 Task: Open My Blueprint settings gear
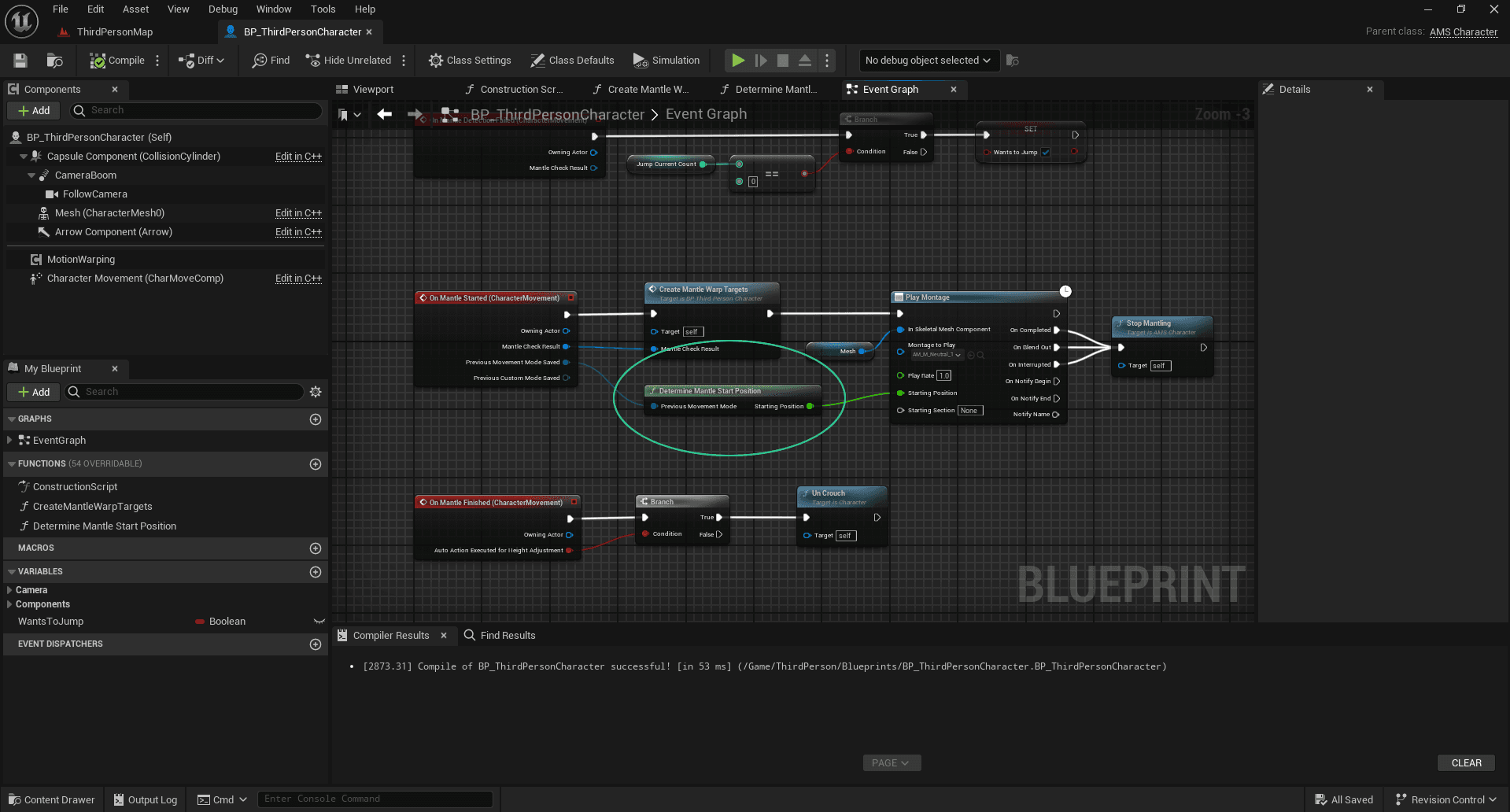[x=316, y=392]
